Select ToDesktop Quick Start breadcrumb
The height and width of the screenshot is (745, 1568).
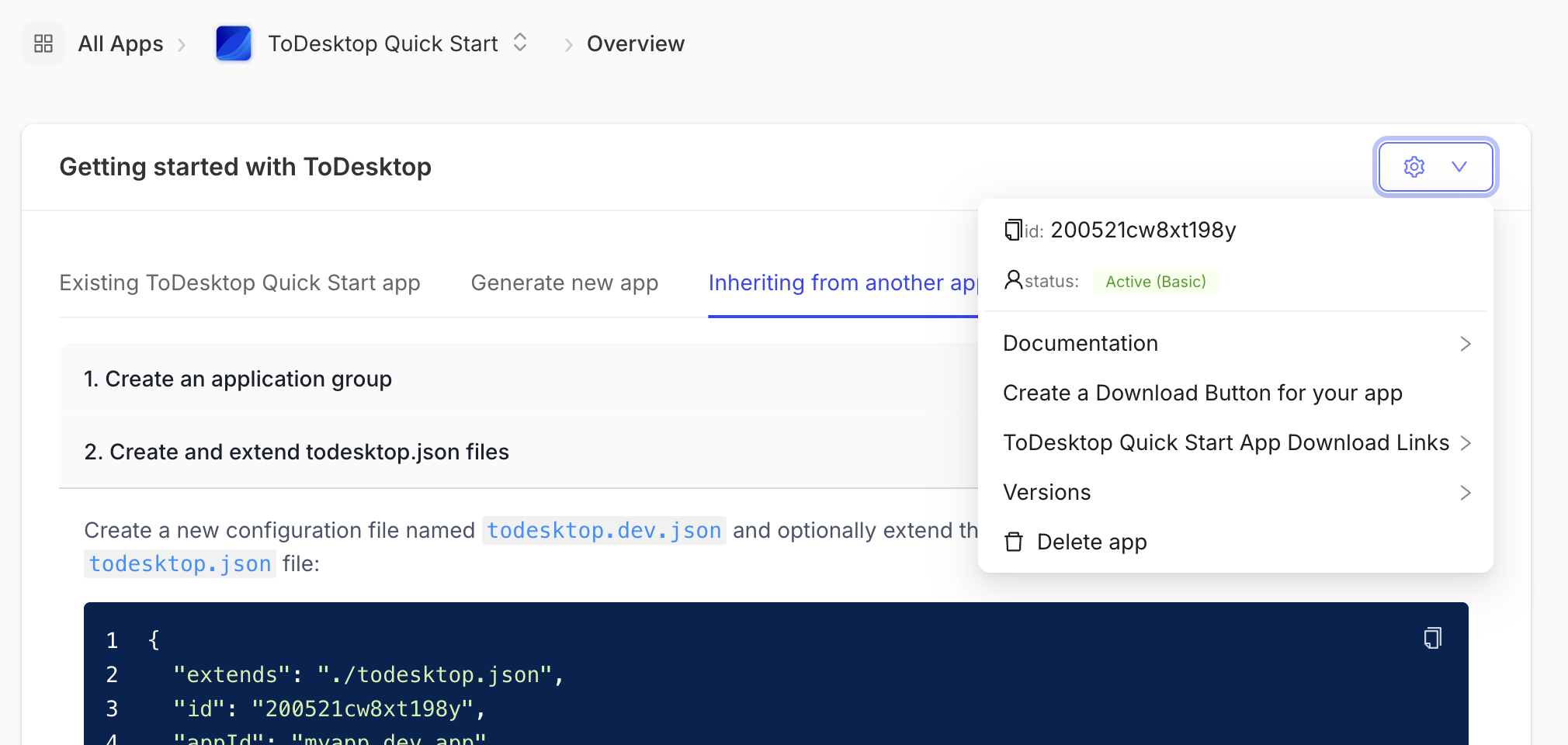383,43
